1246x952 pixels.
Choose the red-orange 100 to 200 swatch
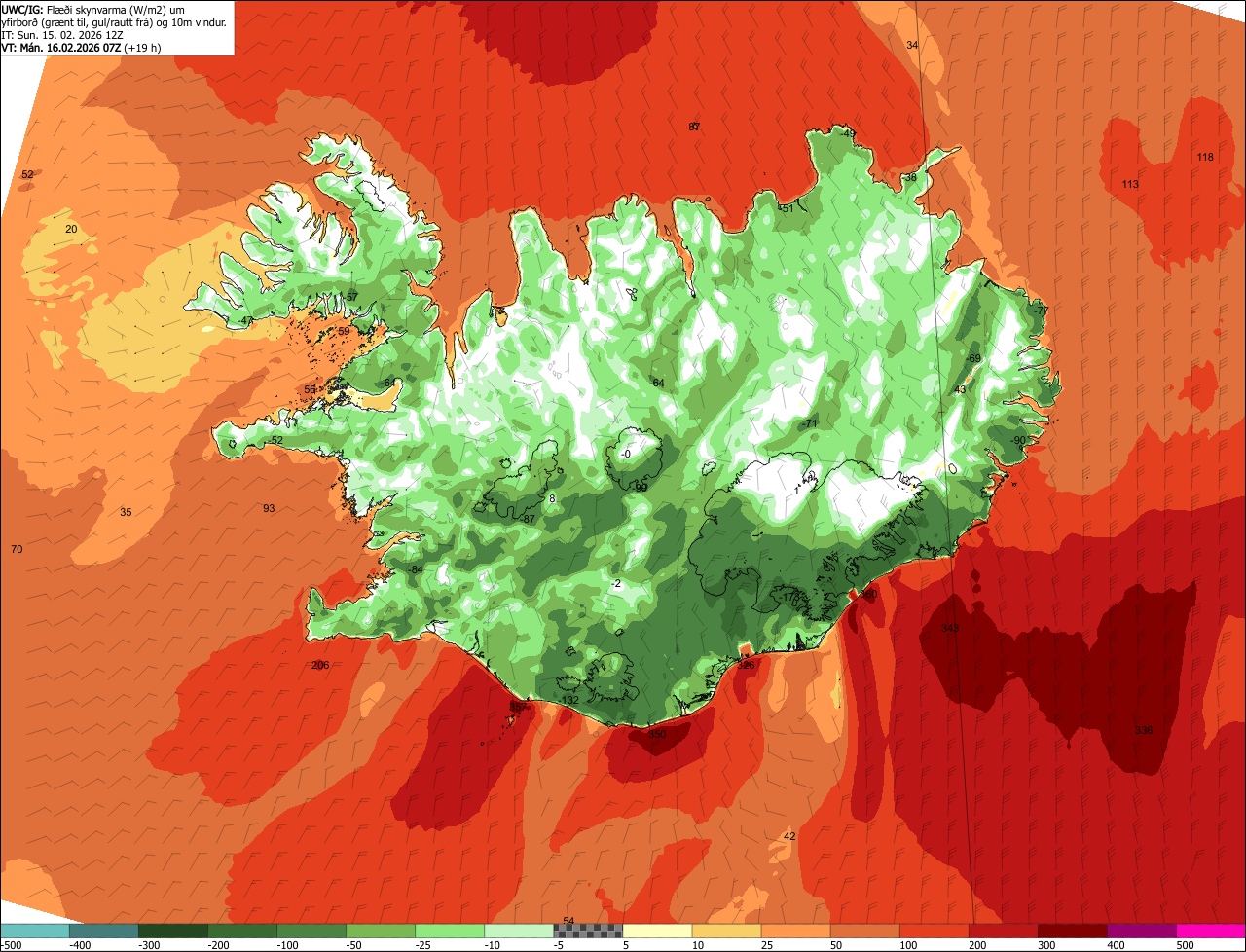pyautogui.click(x=934, y=932)
